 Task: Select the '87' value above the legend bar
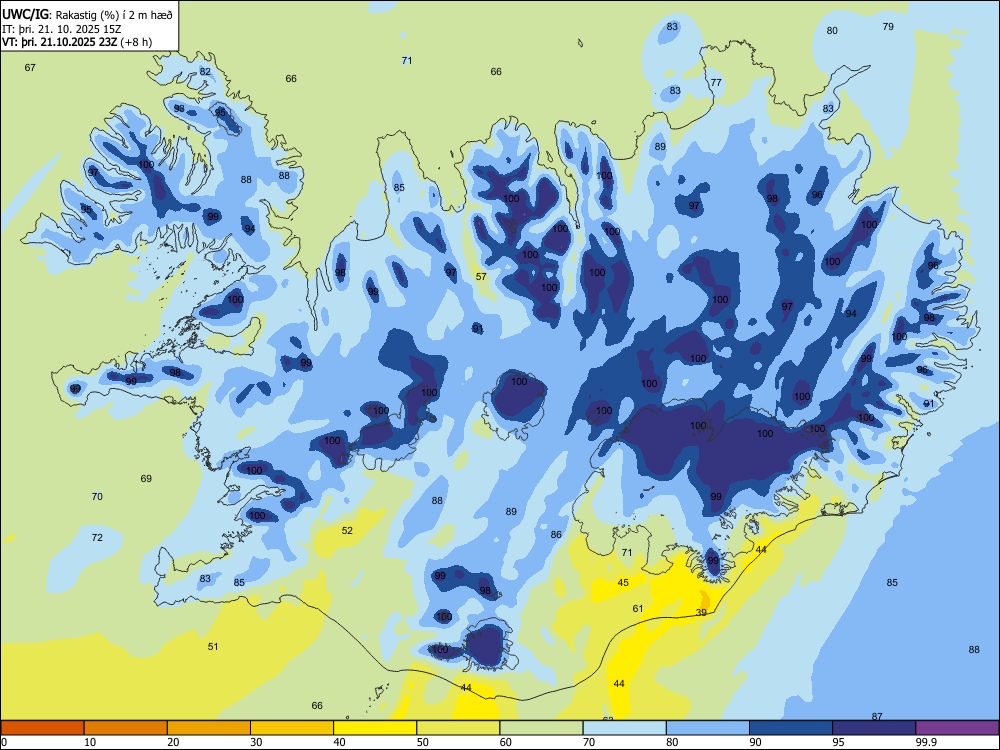pyautogui.click(x=877, y=716)
